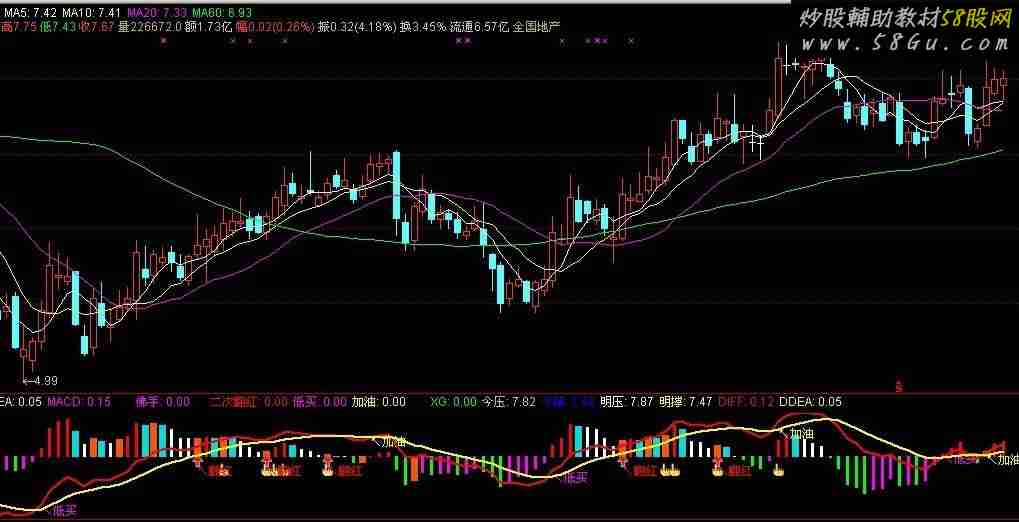This screenshot has height=522, width=1019.
Task: Click the float value 流通6.57亿
Action: click(480, 26)
